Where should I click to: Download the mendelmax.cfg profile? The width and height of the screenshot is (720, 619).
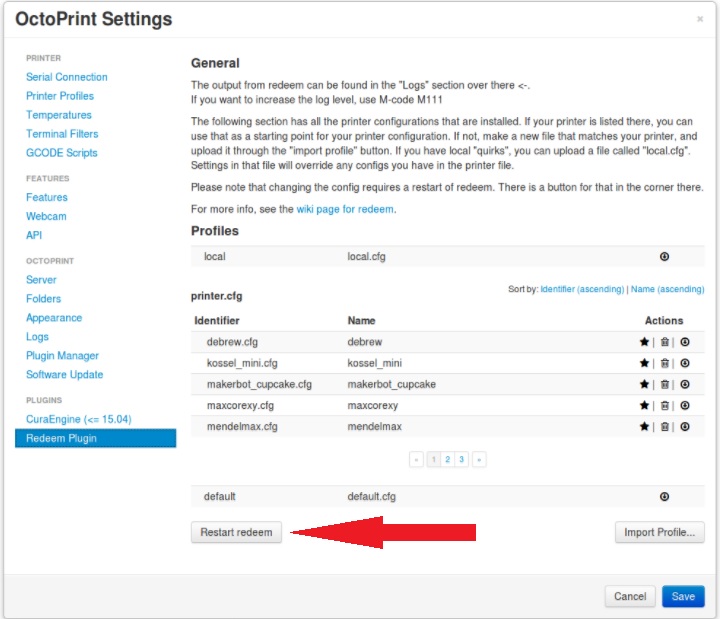685,427
